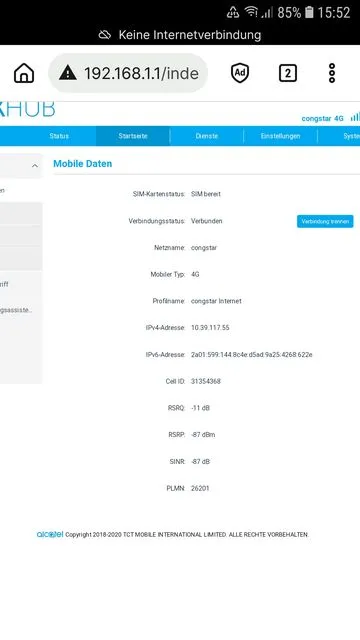Tap the browser home icon

tap(24, 73)
